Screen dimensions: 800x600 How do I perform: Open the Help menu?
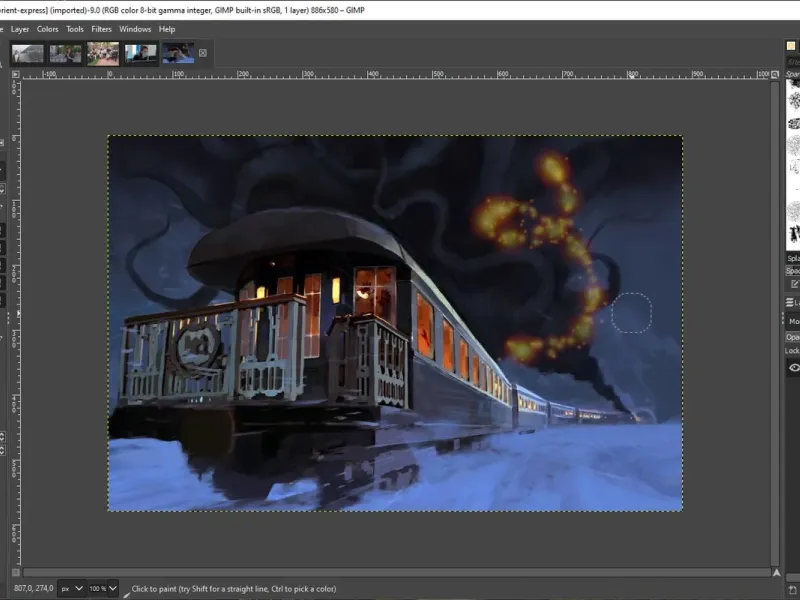click(167, 29)
